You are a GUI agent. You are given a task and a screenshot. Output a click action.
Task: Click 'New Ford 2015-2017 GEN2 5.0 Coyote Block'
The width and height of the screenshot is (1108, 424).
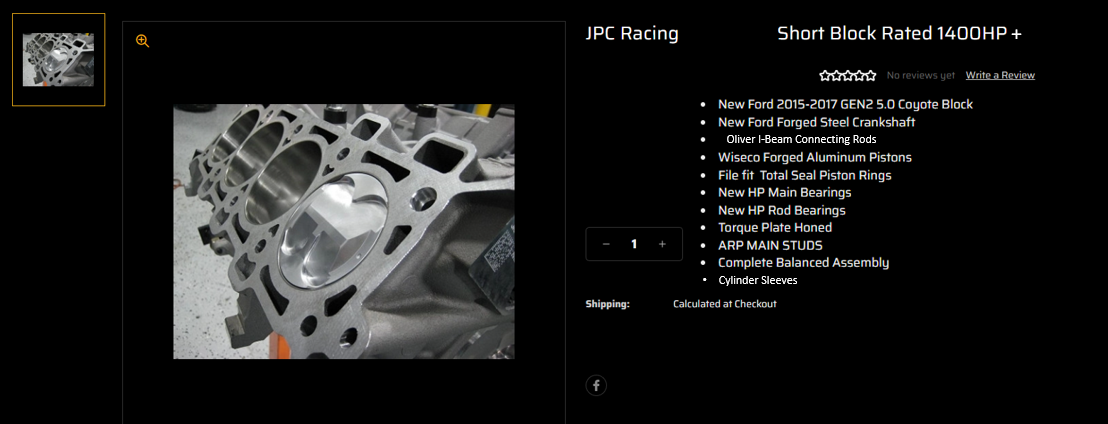point(845,105)
